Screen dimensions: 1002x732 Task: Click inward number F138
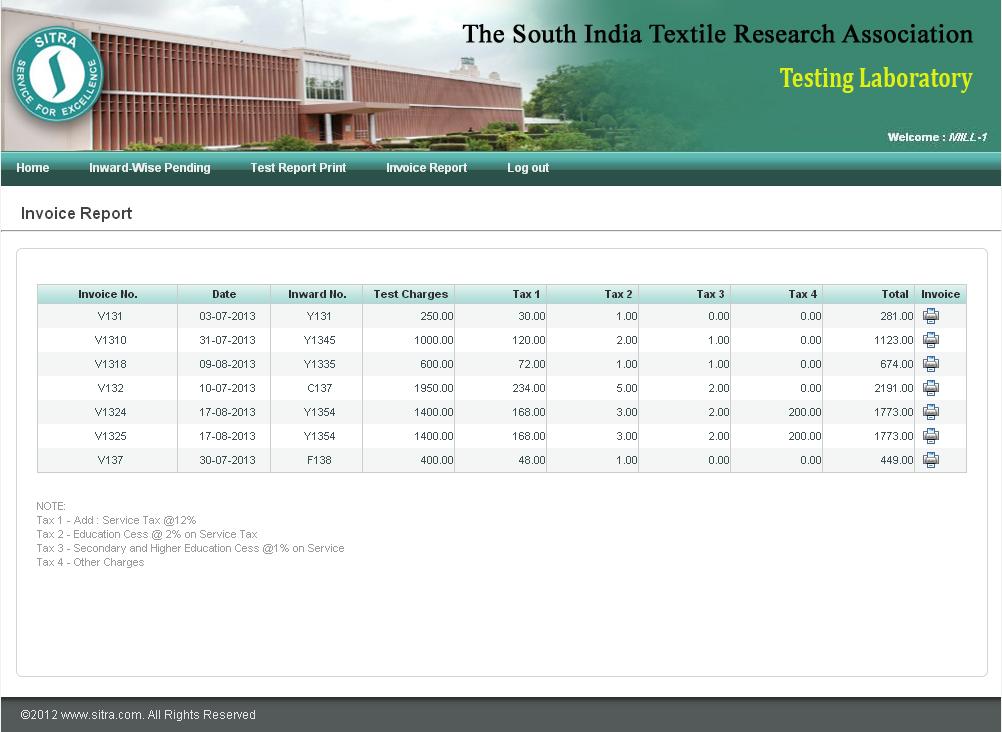click(x=319, y=460)
